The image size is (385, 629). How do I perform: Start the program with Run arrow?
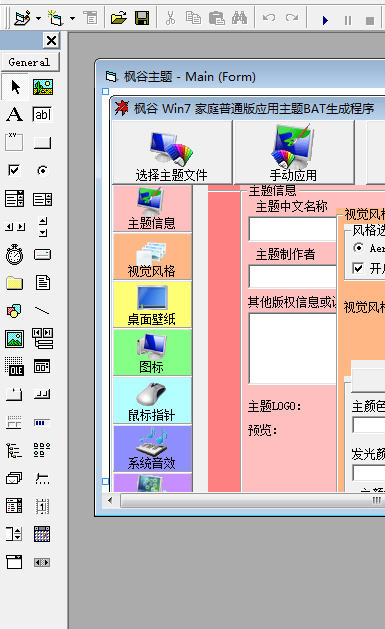325,19
